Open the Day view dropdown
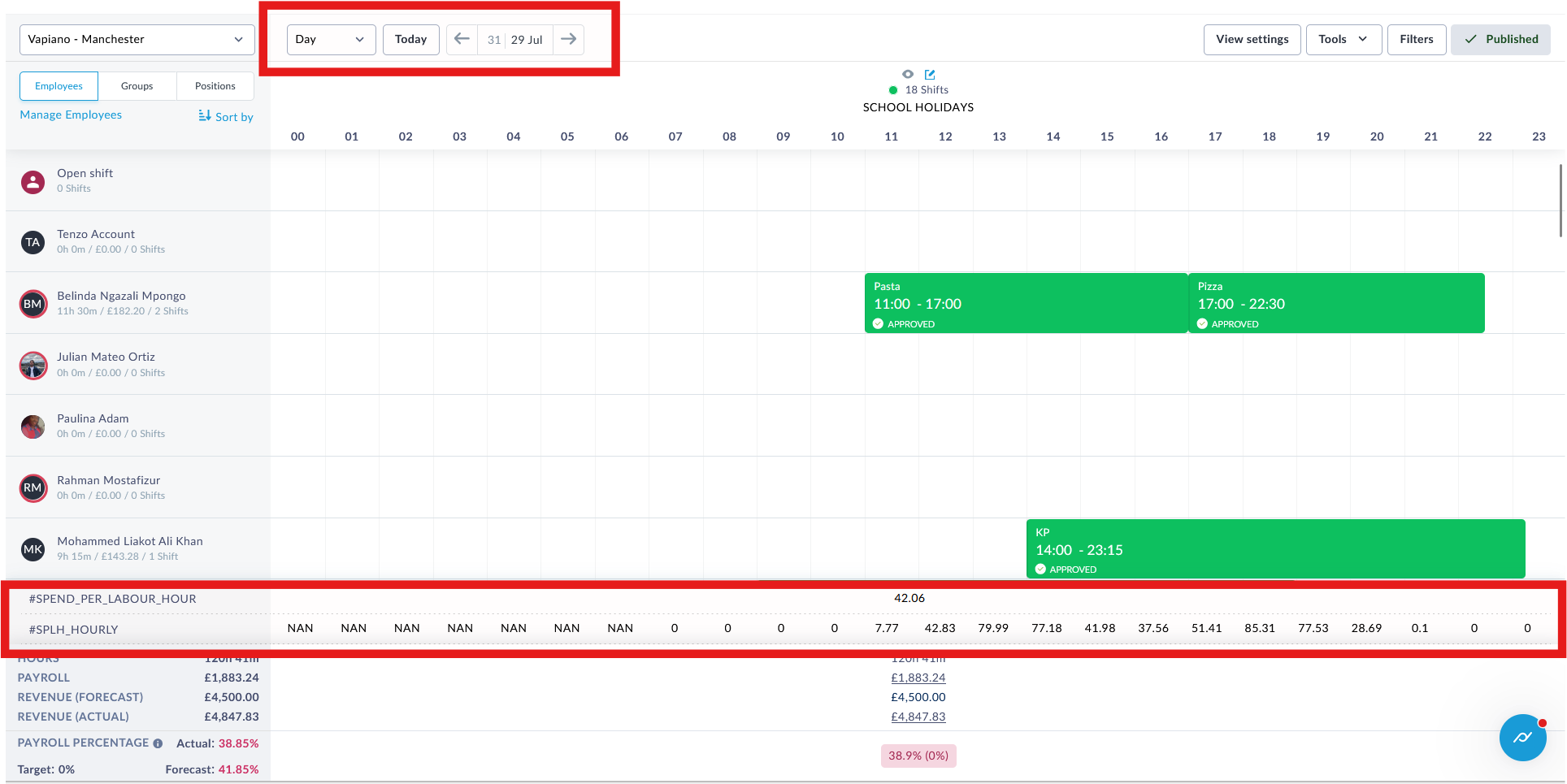 click(x=331, y=39)
